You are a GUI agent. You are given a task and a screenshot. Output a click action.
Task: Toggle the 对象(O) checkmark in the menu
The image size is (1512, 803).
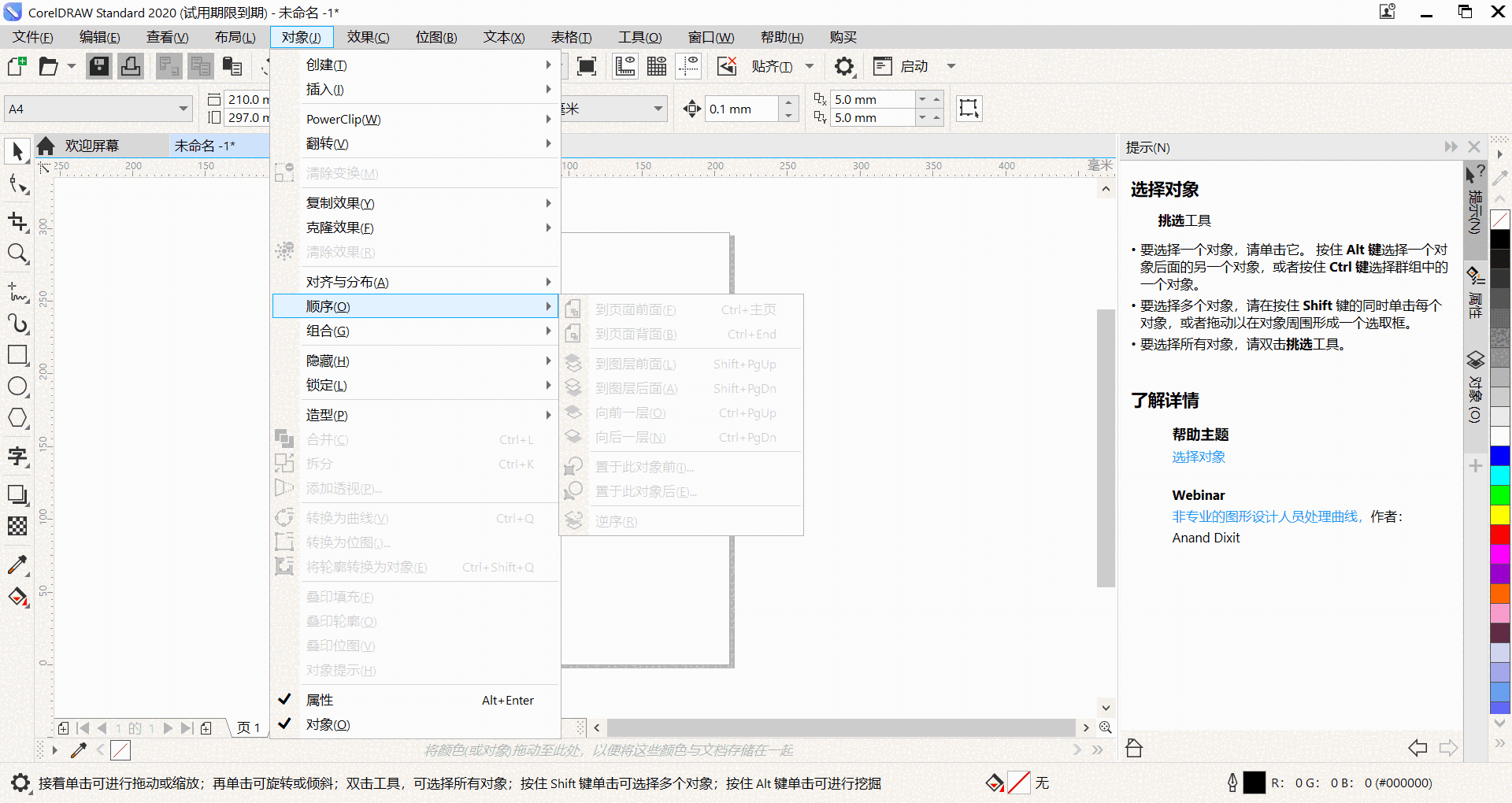(x=284, y=724)
